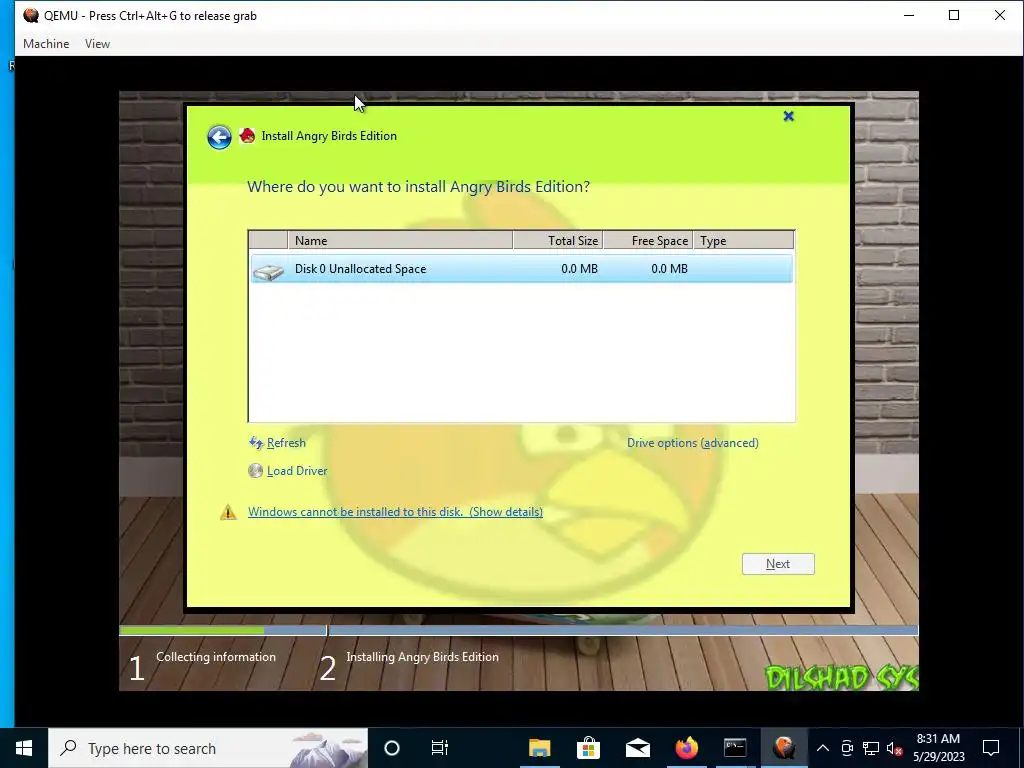Open Command Prompt from taskbar
1024x768 pixels.
point(735,748)
